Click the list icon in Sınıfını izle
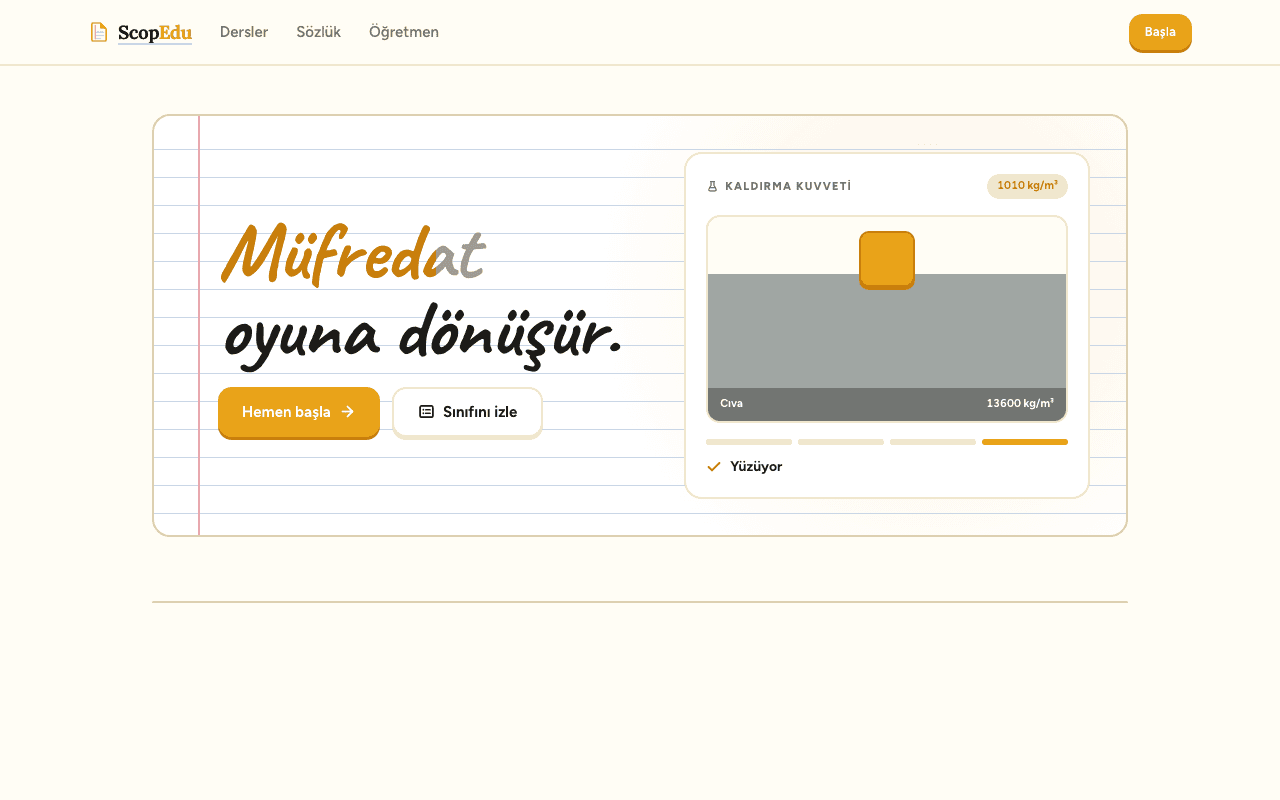The width and height of the screenshot is (1280, 800). tap(426, 411)
